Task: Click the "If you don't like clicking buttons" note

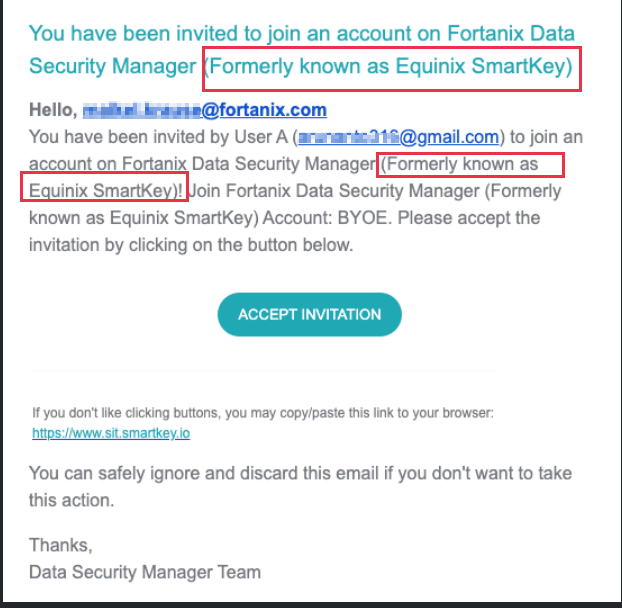Action: click(x=263, y=412)
